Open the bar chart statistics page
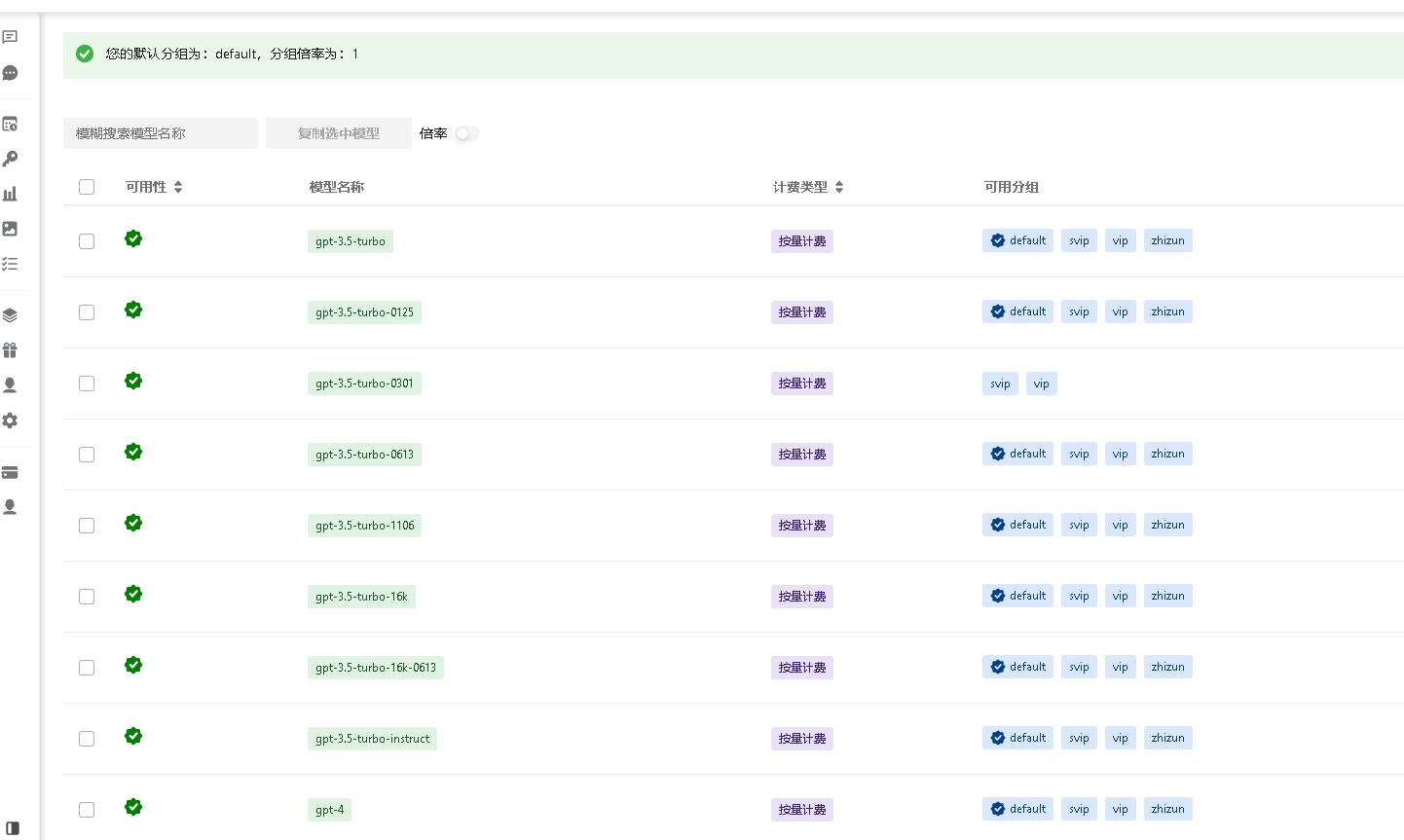The width and height of the screenshot is (1404, 840). [x=10, y=194]
